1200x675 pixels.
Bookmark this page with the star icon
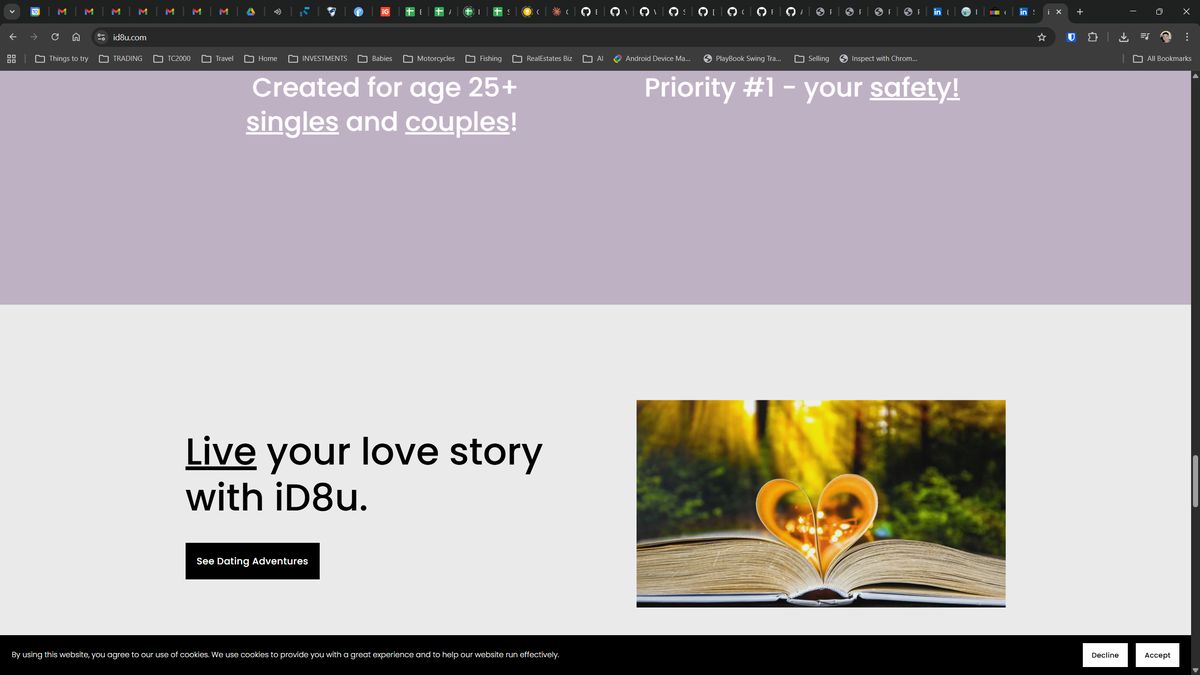click(1041, 37)
